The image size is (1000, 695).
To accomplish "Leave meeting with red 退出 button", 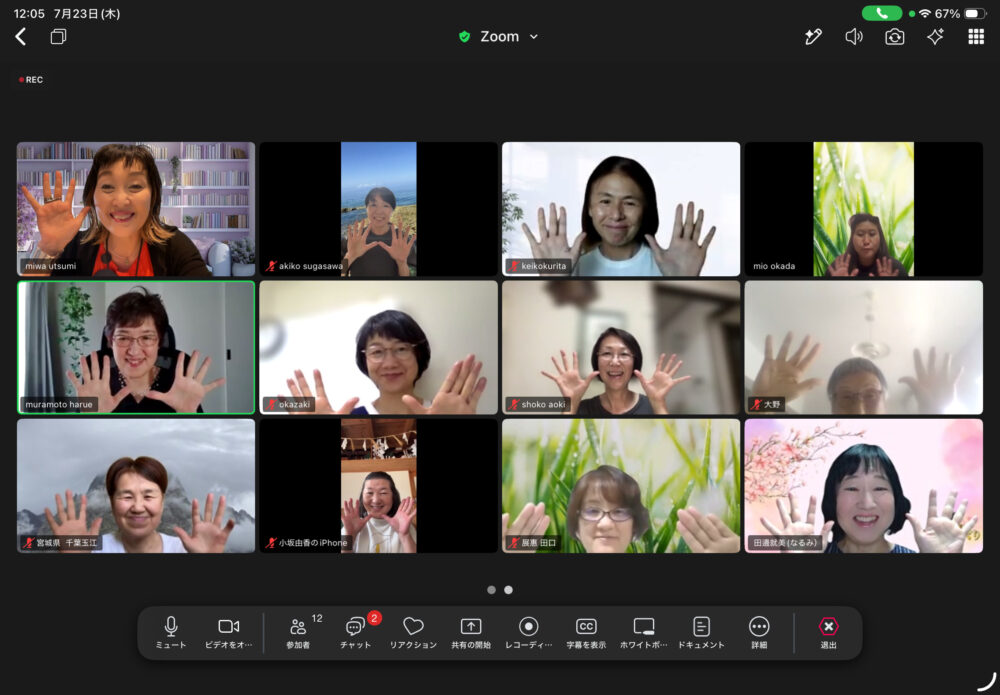I will [828, 633].
